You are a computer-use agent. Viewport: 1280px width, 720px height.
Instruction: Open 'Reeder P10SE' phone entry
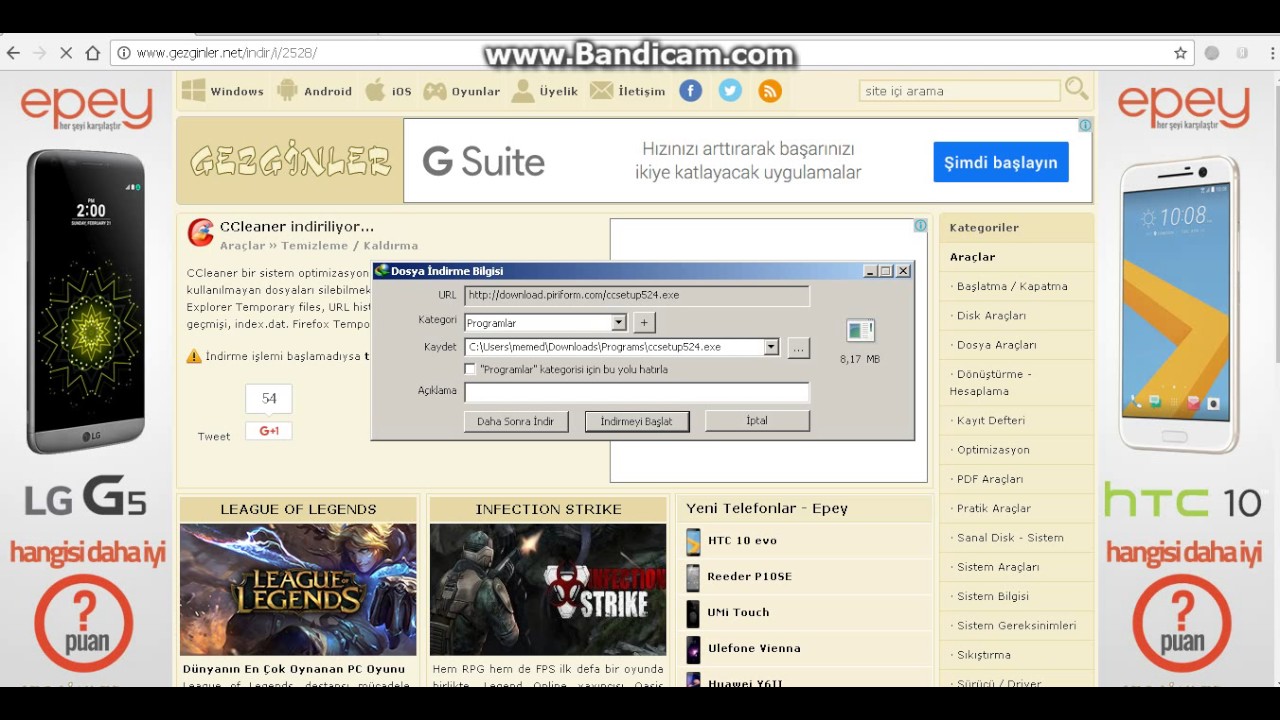(749, 577)
